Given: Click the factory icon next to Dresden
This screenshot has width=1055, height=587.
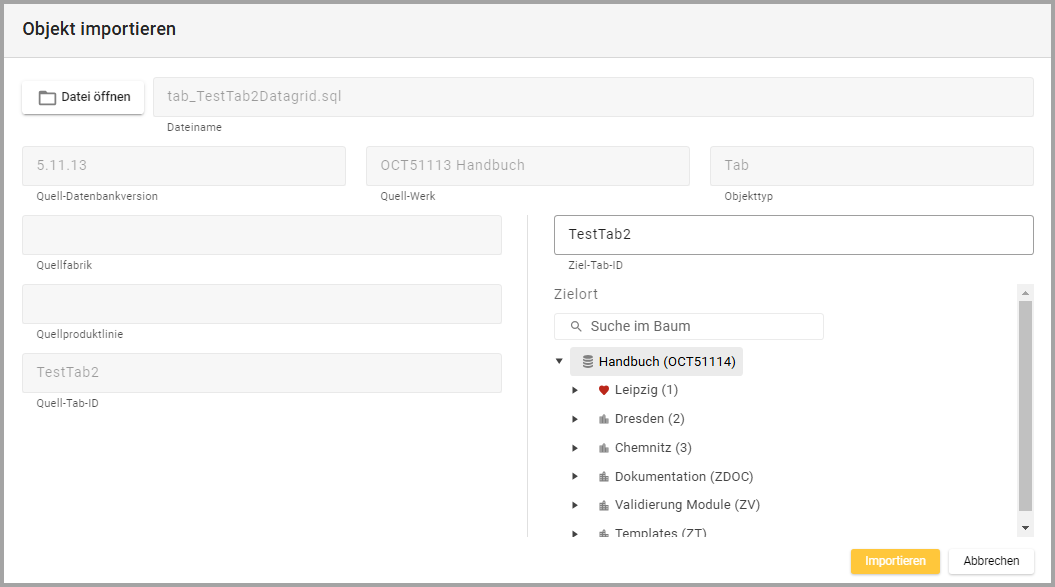Looking at the screenshot, I should click(x=603, y=419).
